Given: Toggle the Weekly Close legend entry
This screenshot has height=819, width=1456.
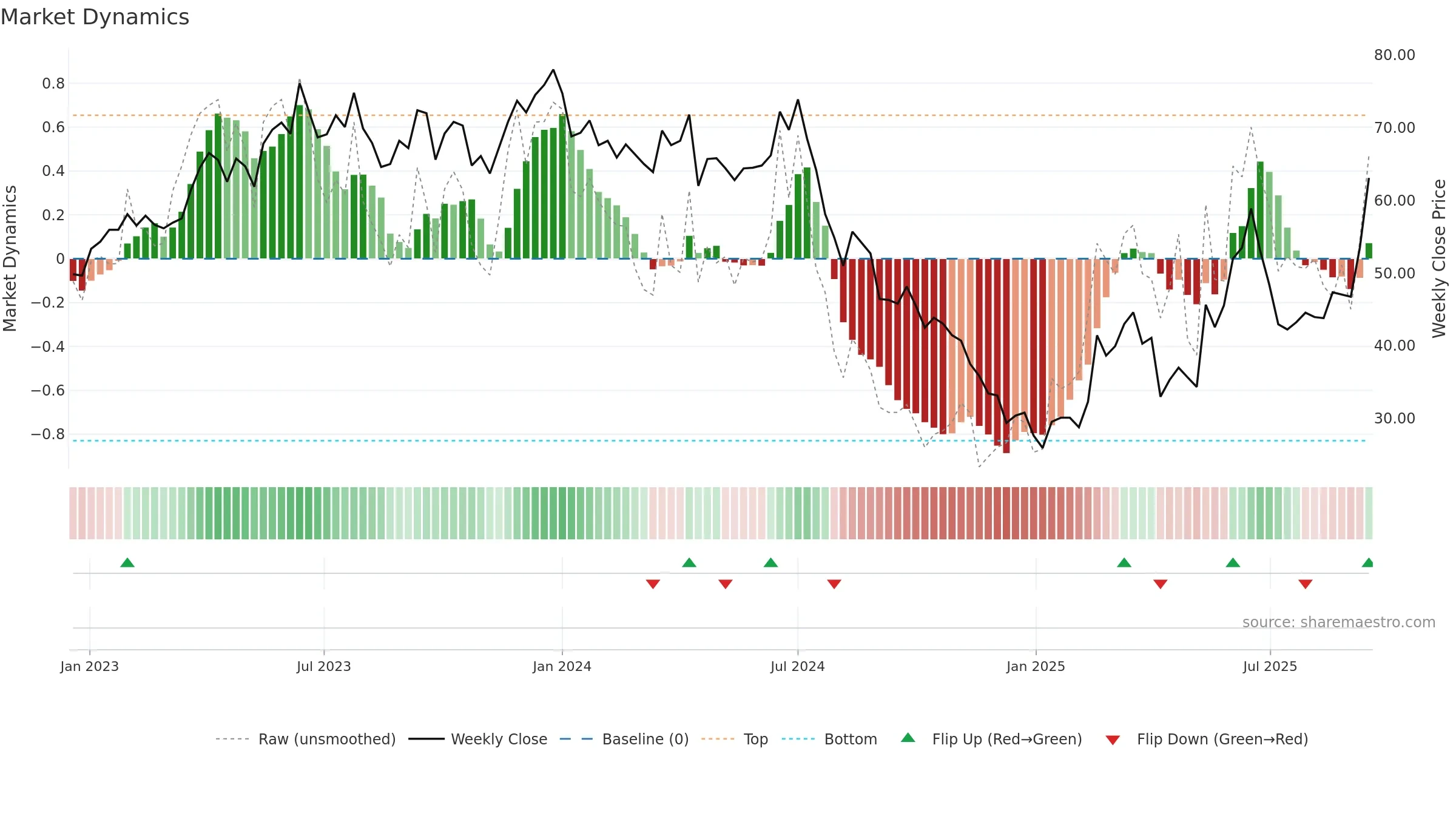Looking at the screenshot, I should pos(478,739).
